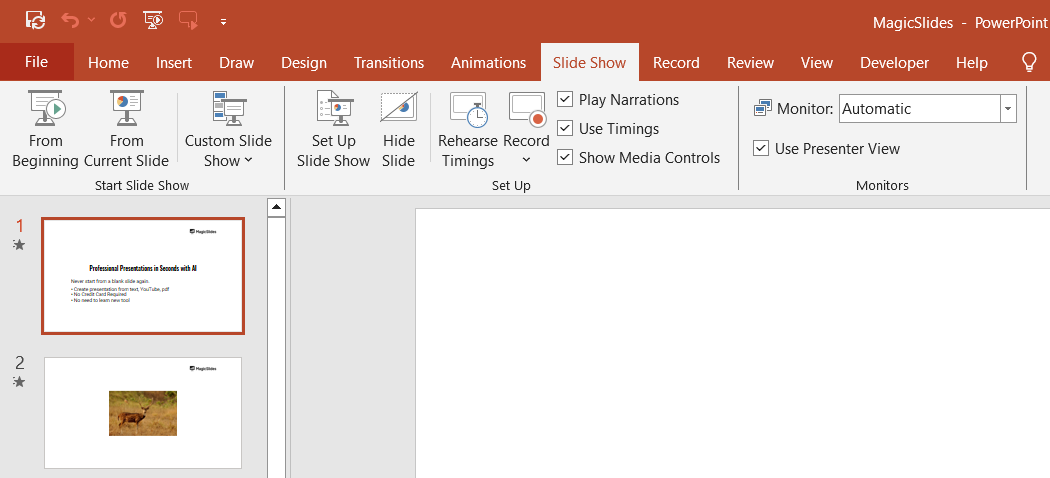Switch to the Animations tab
1050x478 pixels.
pyautogui.click(x=488, y=62)
